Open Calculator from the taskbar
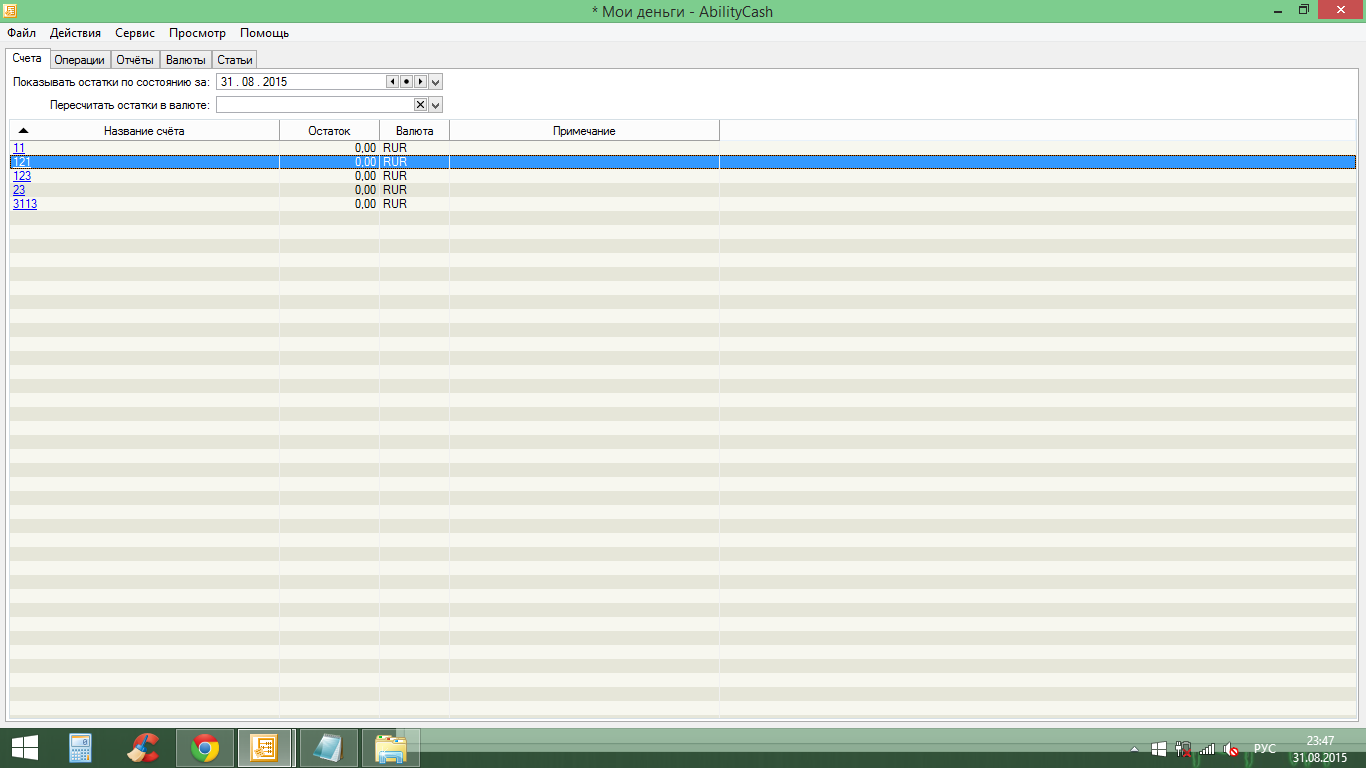 tap(80, 748)
